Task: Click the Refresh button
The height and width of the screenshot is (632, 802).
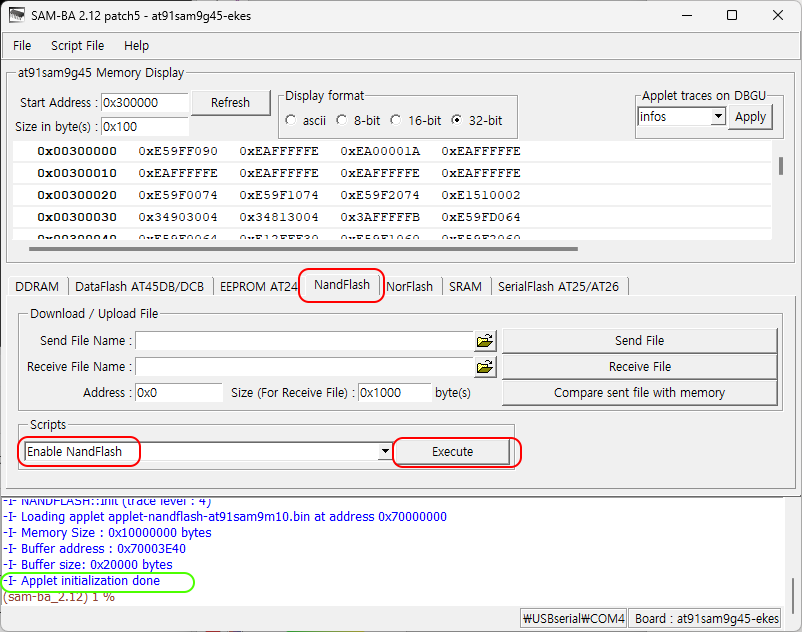Action: (x=230, y=103)
